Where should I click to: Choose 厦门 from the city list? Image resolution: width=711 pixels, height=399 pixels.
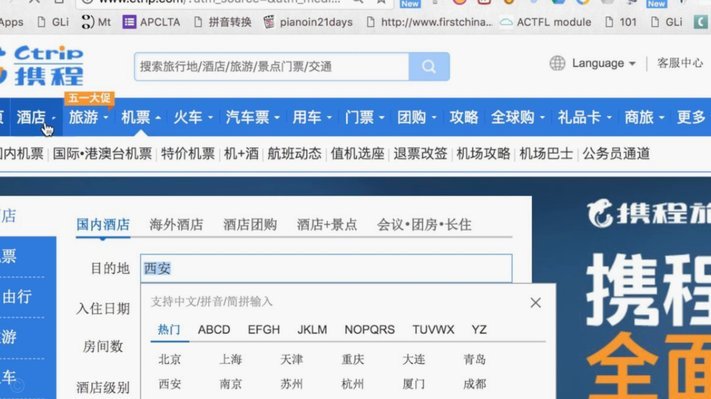[414, 384]
